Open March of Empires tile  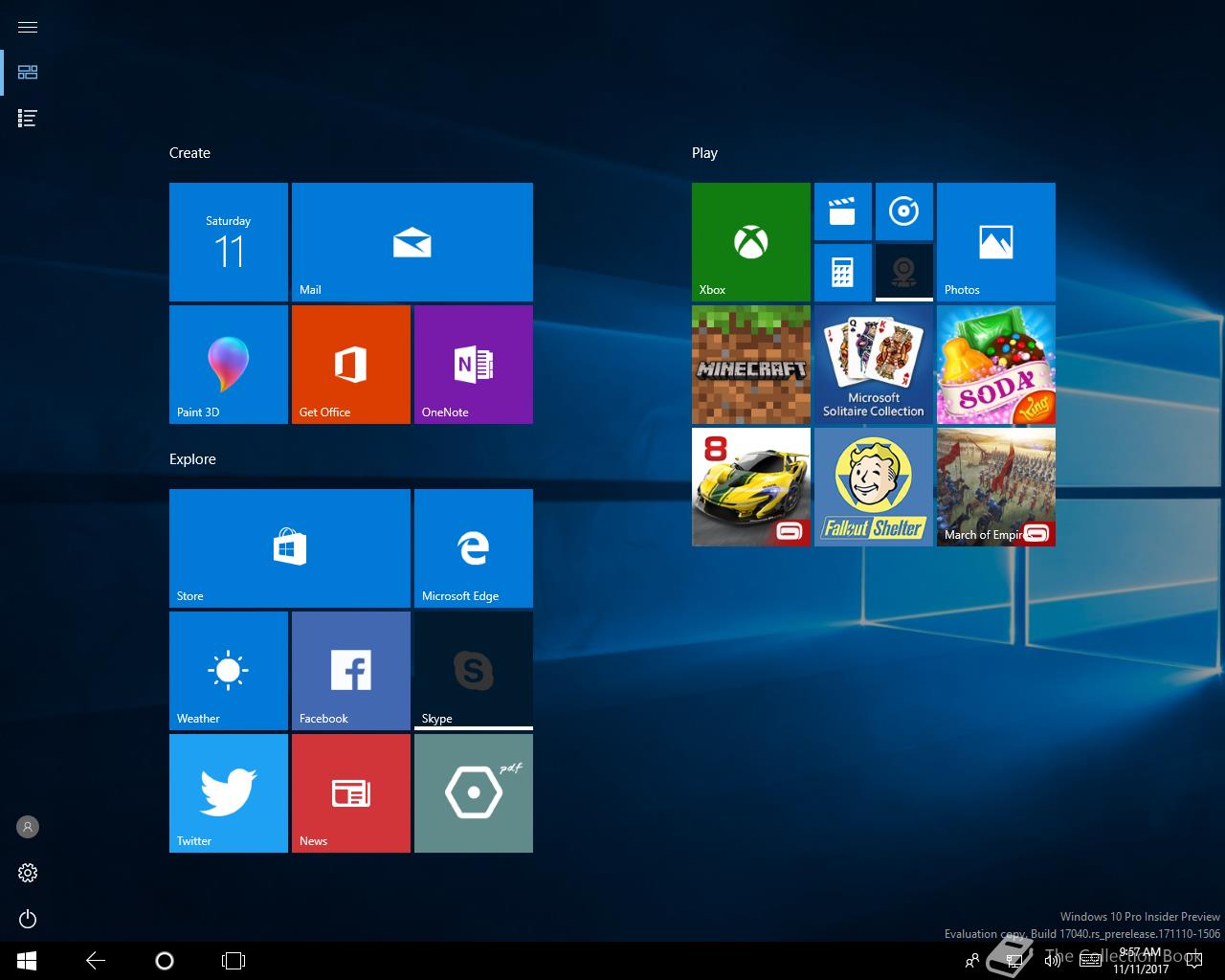click(x=996, y=487)
